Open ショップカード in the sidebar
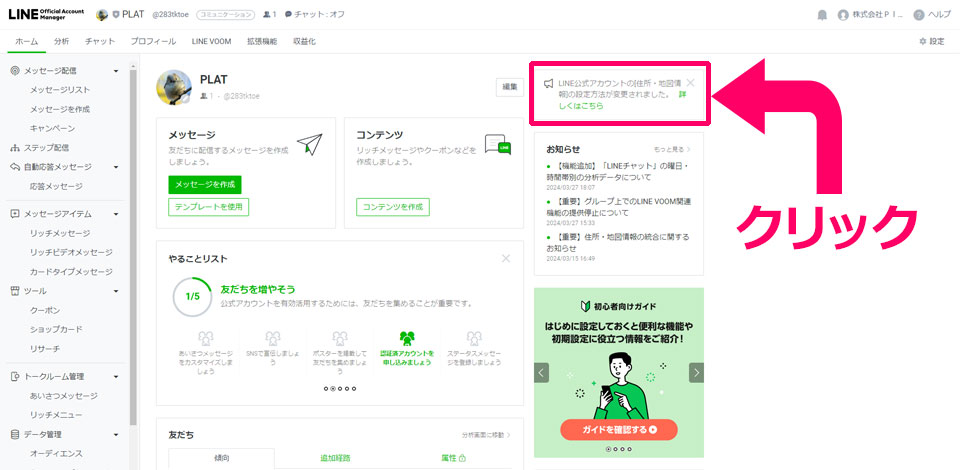 point(56,329)
